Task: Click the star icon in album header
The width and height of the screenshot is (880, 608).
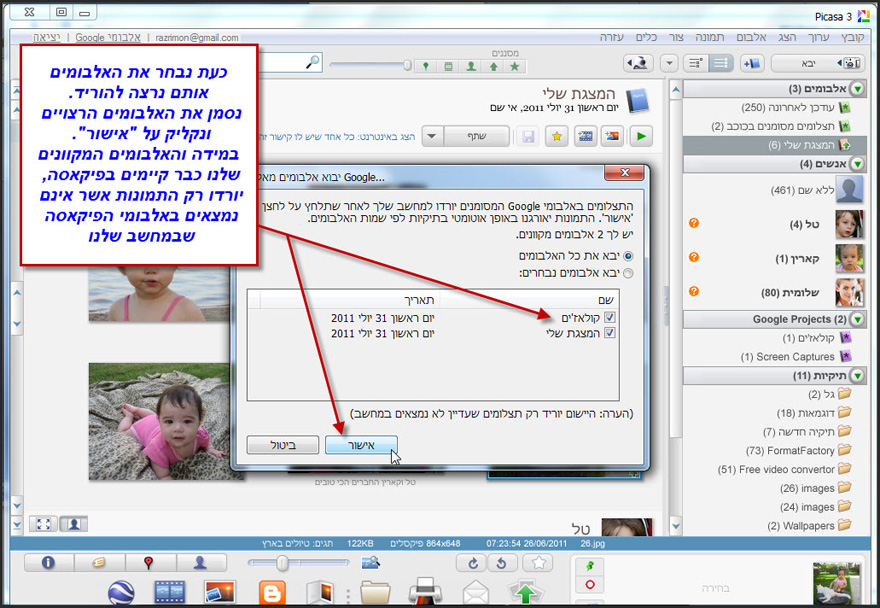Action: coord(556,136)
